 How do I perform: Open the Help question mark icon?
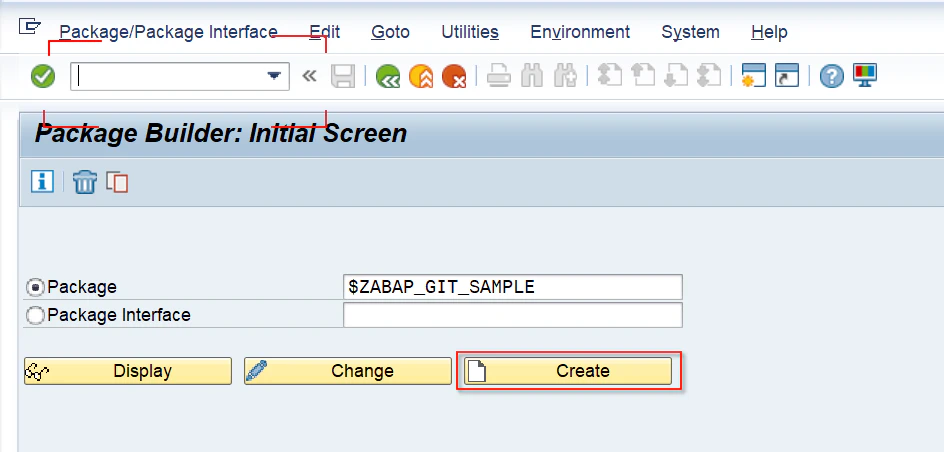pos(831,76)
